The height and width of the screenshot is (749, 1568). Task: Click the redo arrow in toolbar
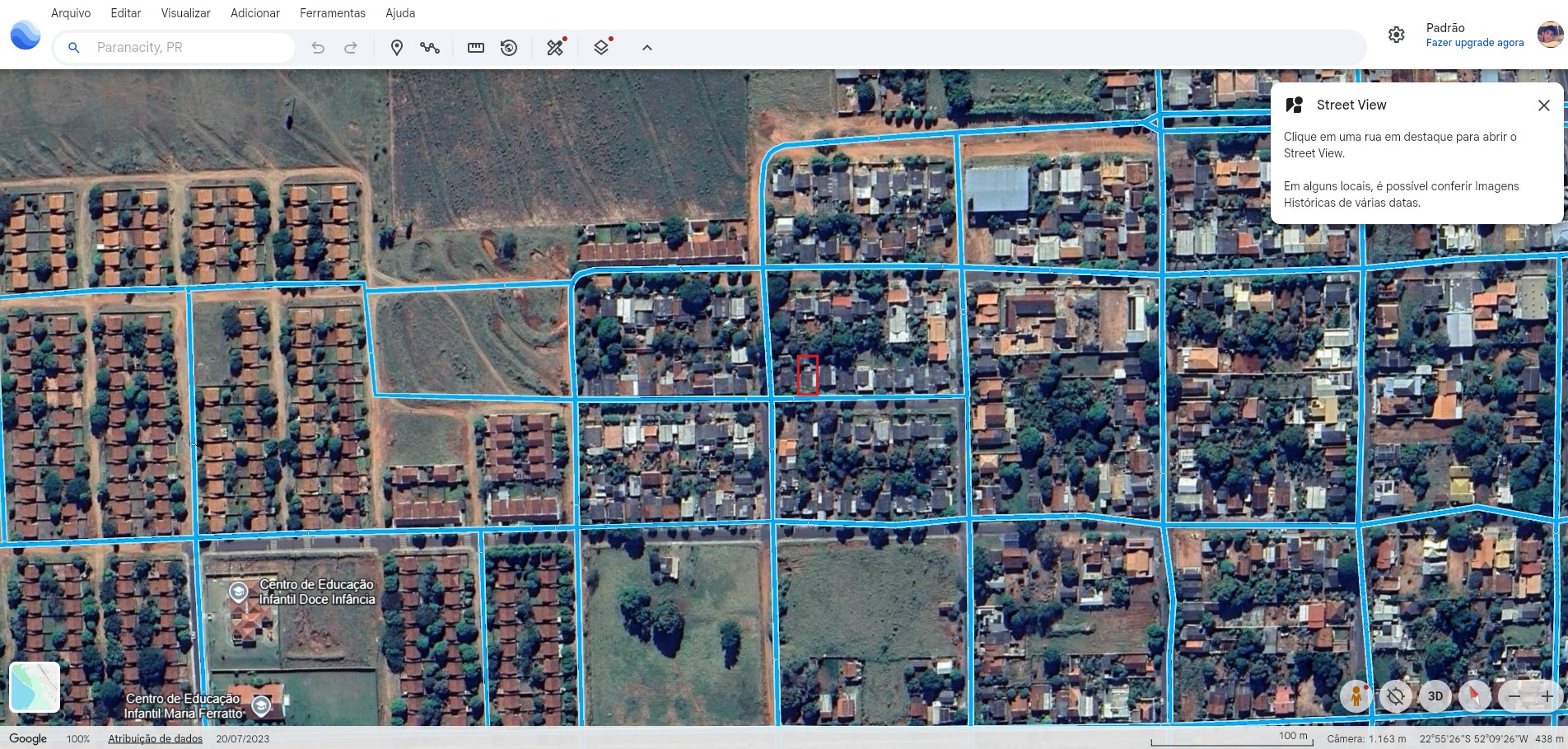click(351, 48)
